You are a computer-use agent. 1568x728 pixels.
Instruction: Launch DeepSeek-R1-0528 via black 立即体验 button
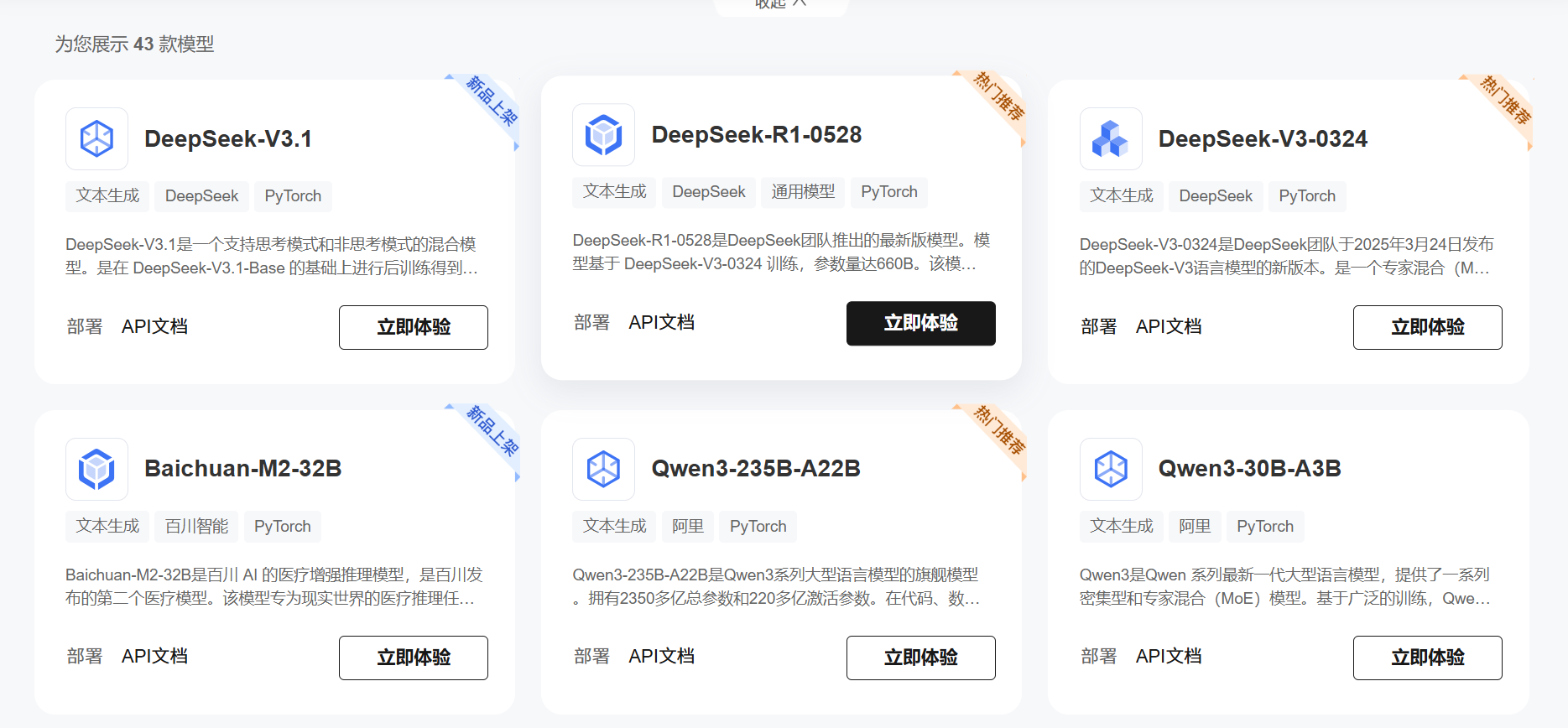coord(921,323)
